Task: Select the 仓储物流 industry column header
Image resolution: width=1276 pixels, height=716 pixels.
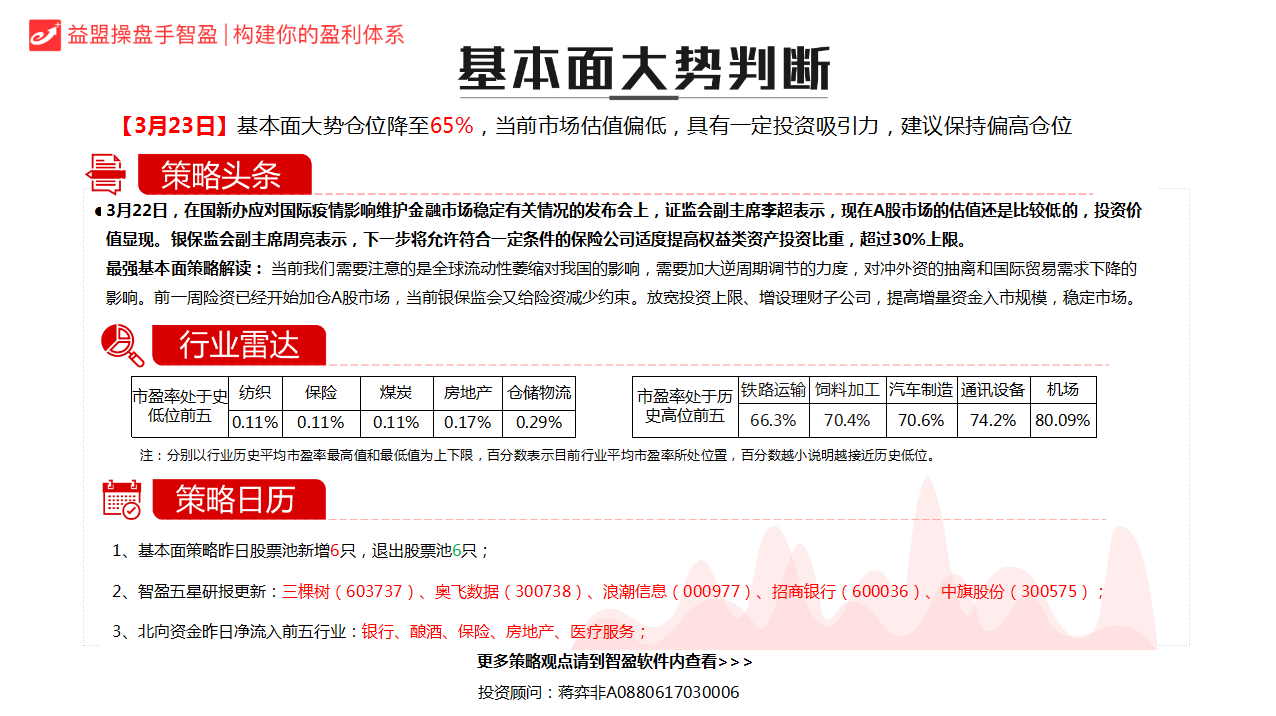Action: [539, 392]
